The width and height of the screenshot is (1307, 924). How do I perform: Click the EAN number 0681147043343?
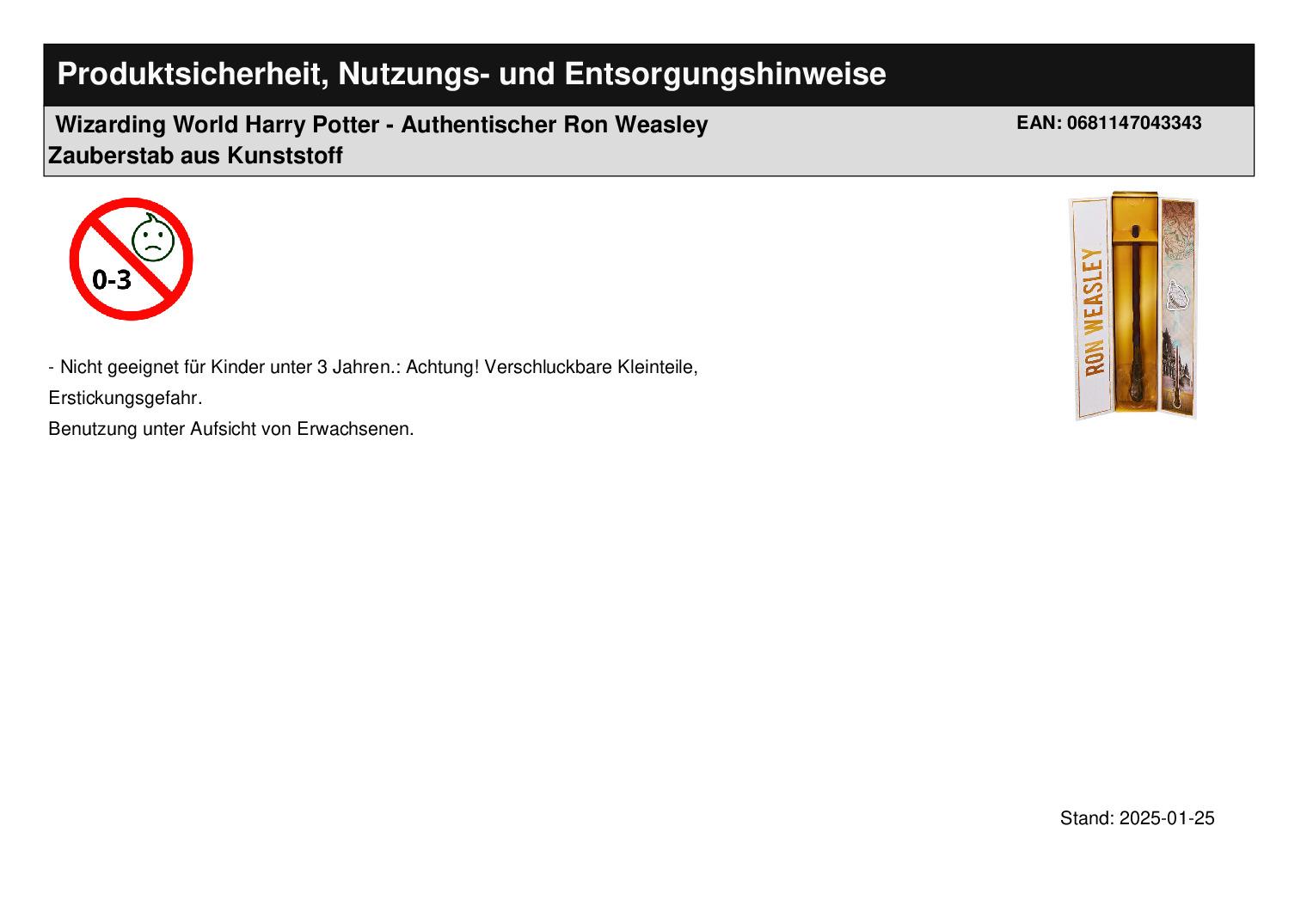1133,123
